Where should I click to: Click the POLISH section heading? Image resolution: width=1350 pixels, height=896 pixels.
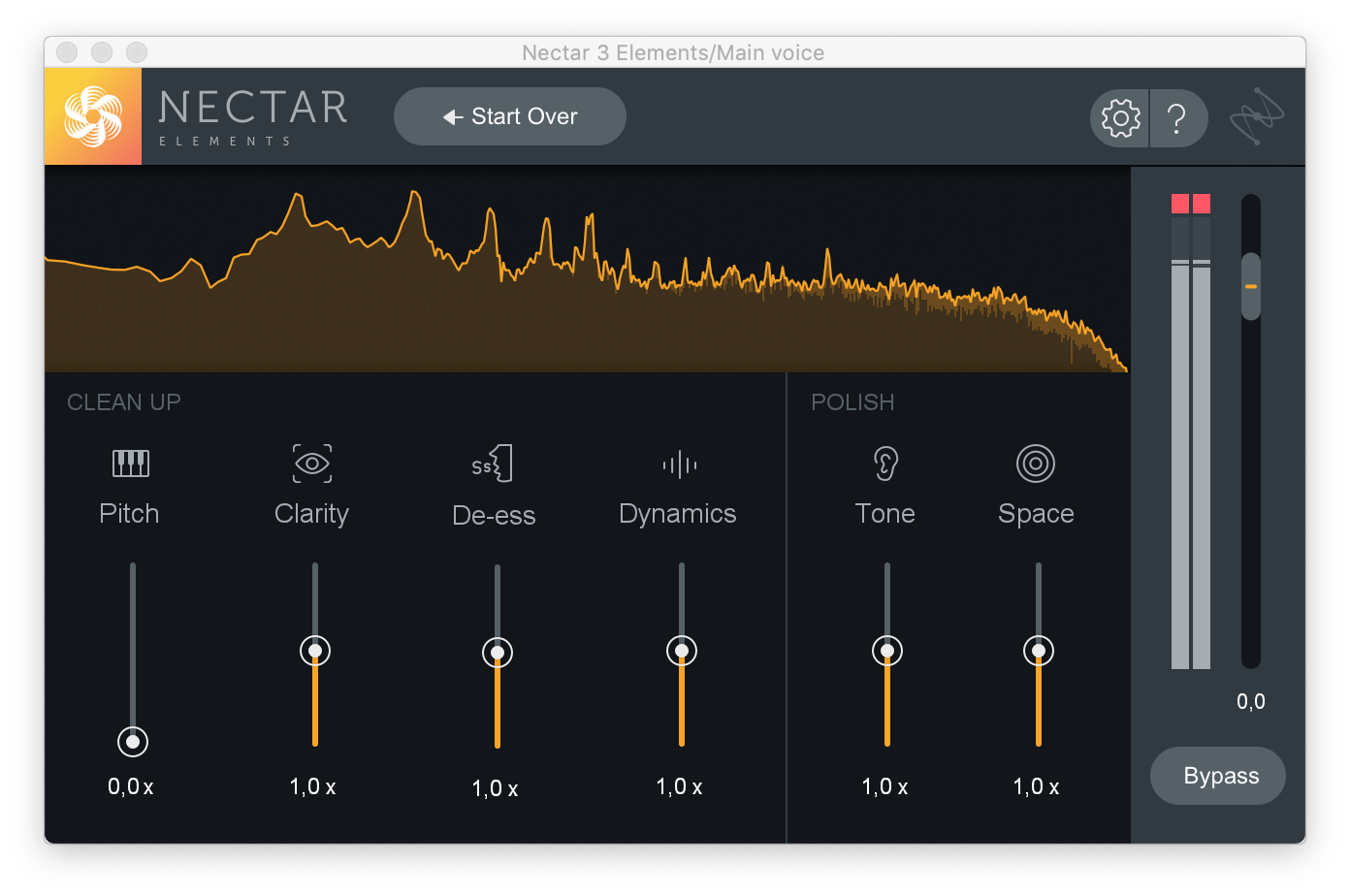pos(852,402)
